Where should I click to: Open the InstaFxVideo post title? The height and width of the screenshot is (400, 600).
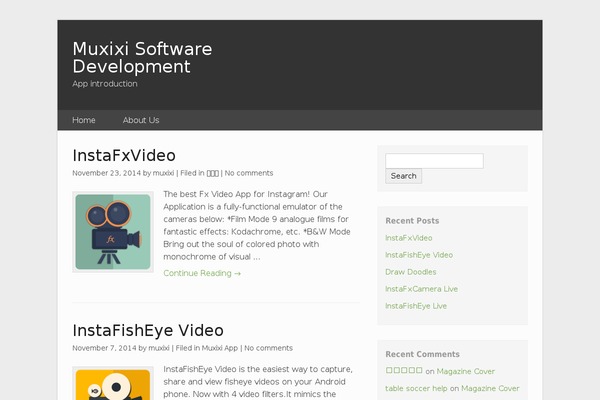tap(124, 155)
